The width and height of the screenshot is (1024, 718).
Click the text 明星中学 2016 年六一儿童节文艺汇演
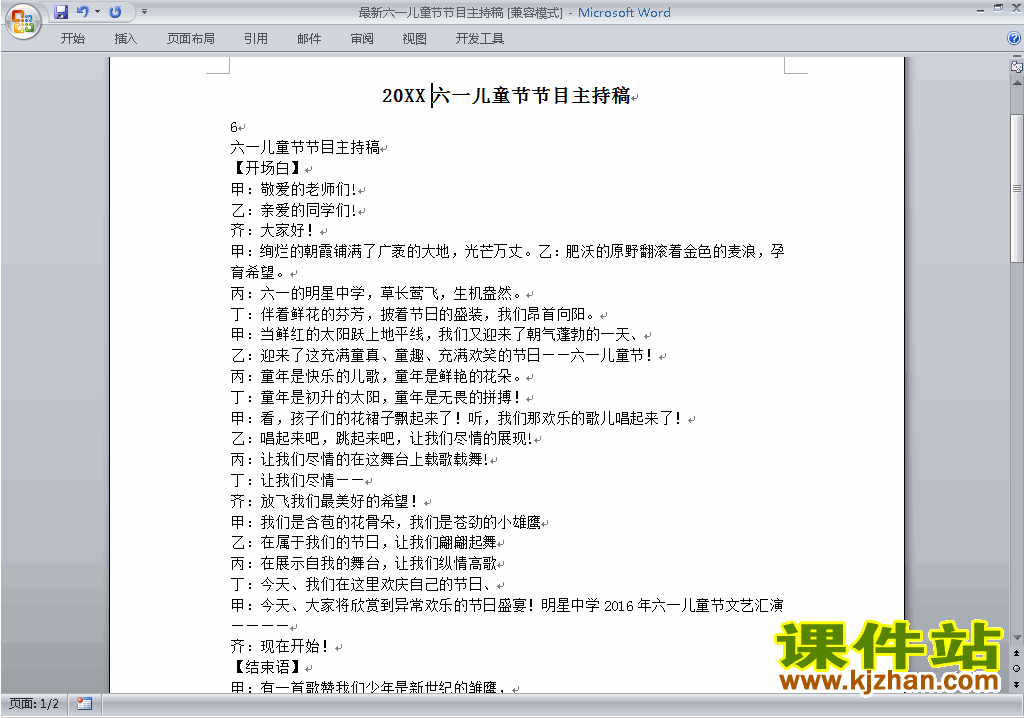(662, 606)
